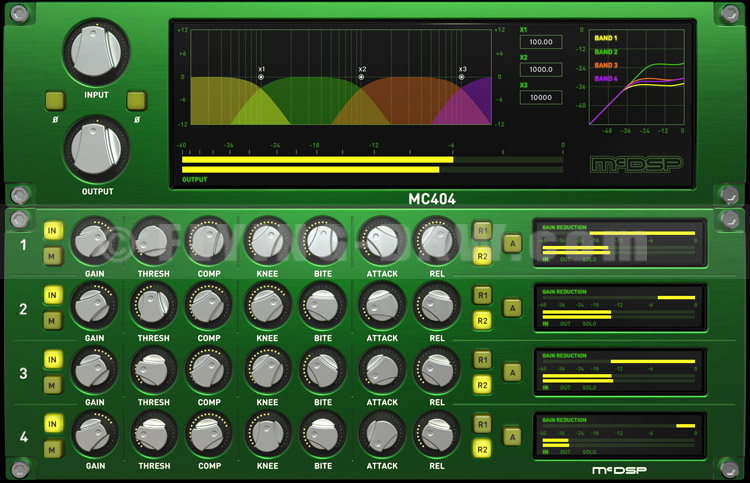Select R1 release mode for band 1

(x=482, y=231)
